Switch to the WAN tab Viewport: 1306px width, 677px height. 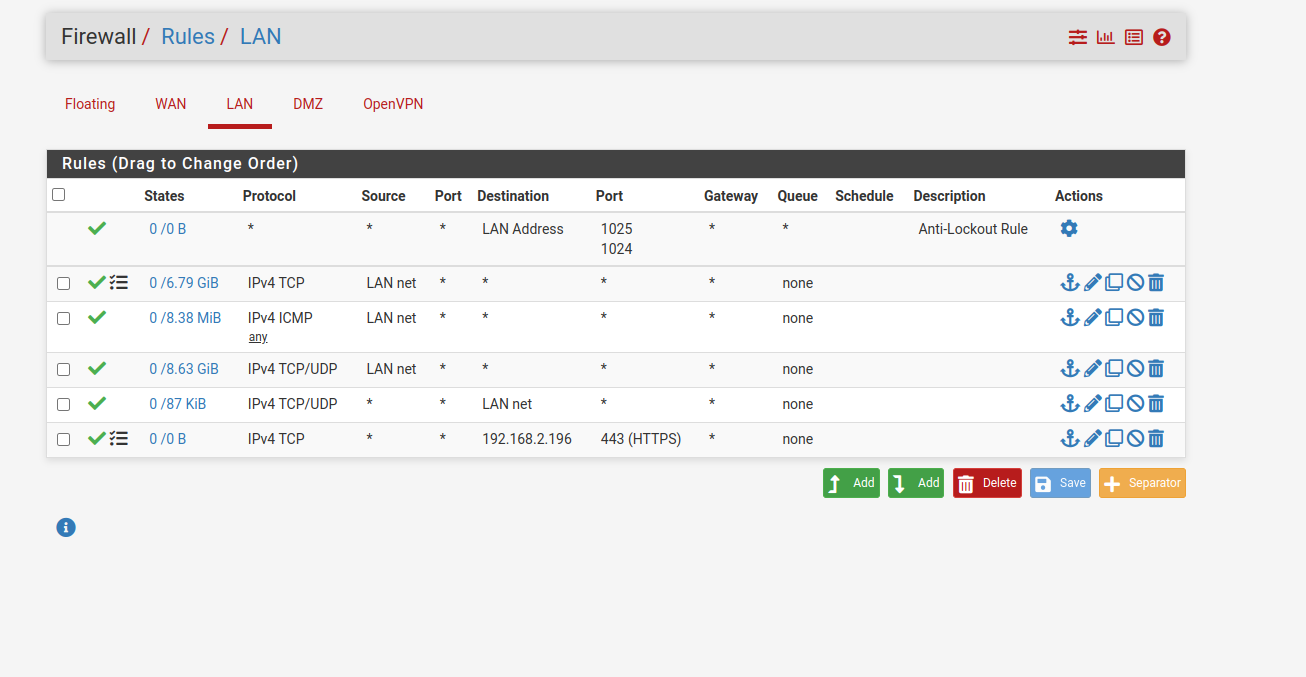(x=170, y=104)
